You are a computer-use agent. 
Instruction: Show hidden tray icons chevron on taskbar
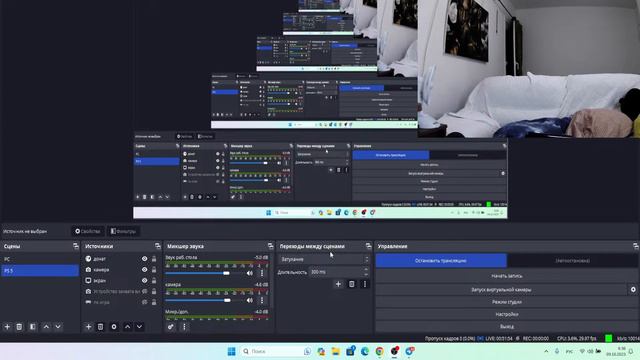coord(546,351)
